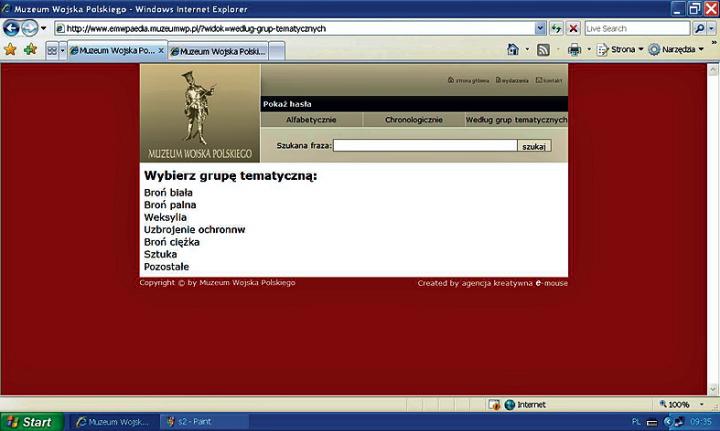Viewport: 720px width, 431px height.
Task: Switch to the Alfabetycznie tab
Action: tap(310, 120)
